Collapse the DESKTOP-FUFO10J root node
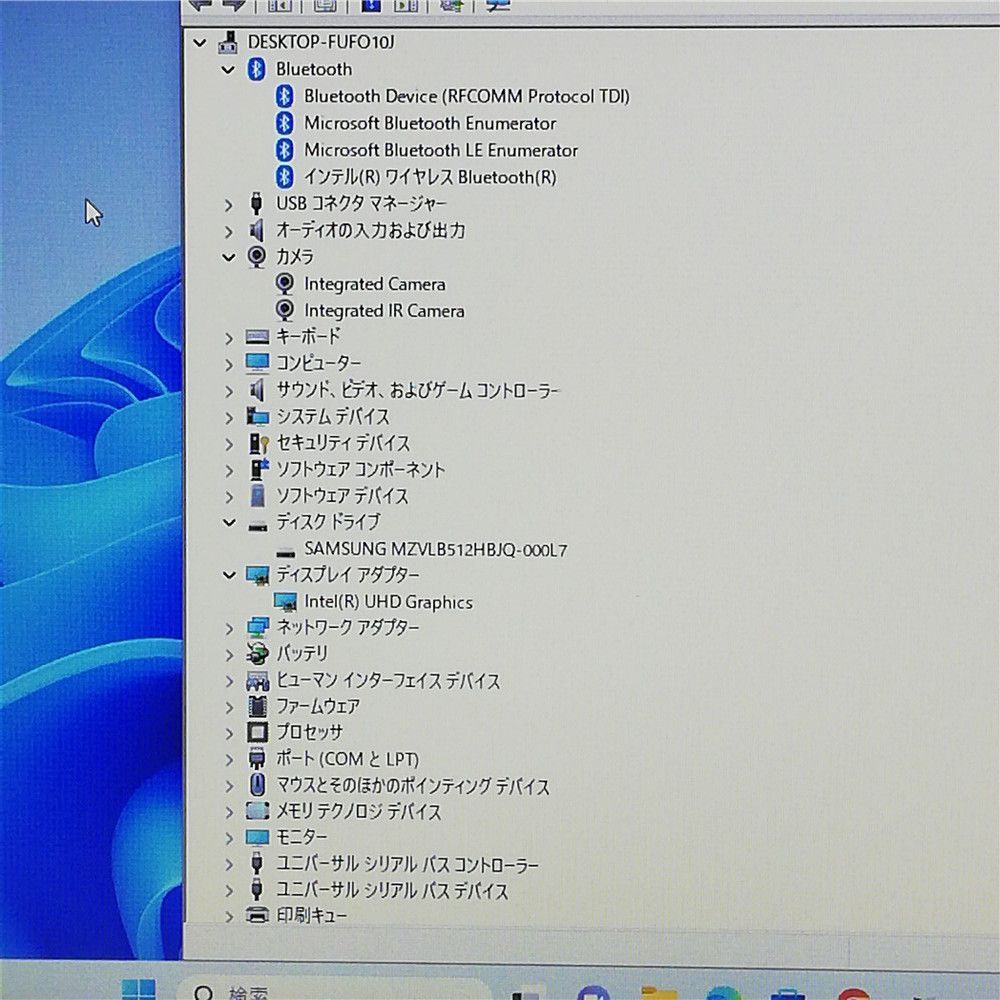Viewport: 1000px width, 1000px height. [200, 43]
